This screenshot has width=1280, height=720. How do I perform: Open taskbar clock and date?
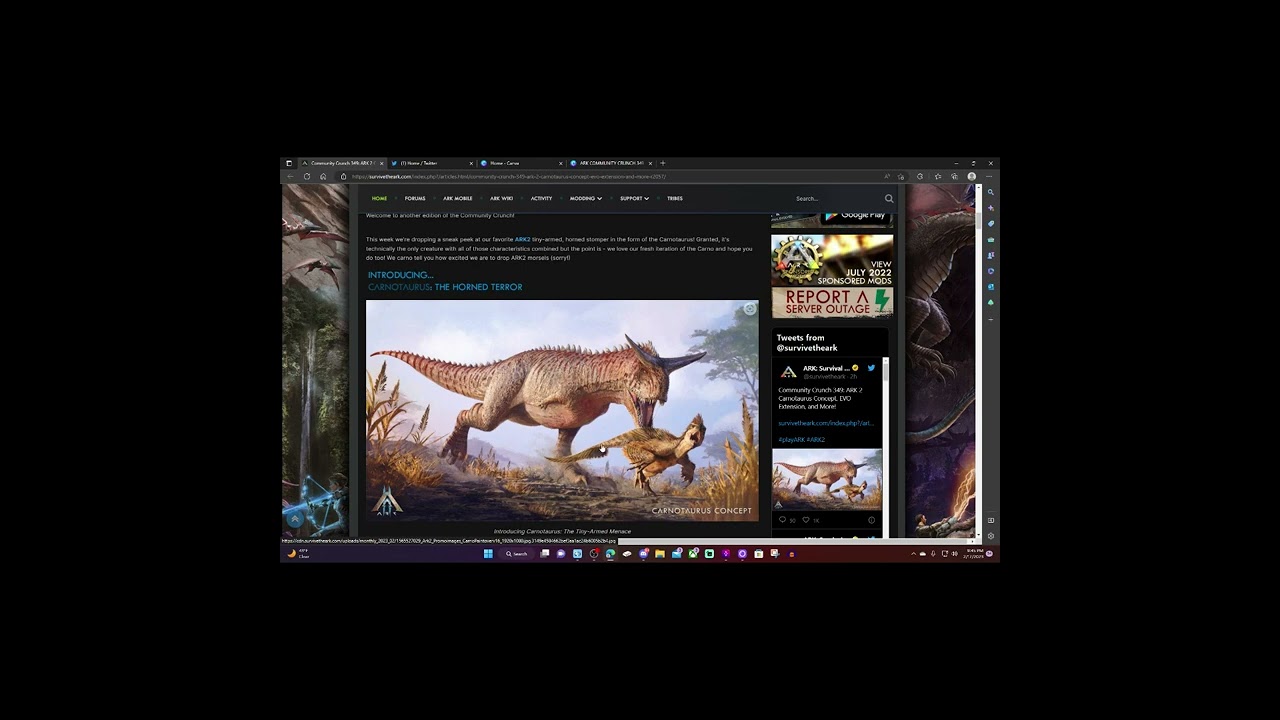(x=974, y=553)
